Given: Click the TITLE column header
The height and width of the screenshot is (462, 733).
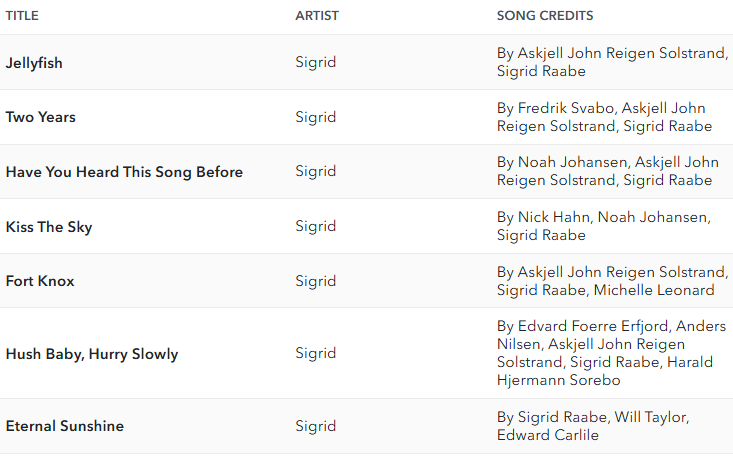Looking at the screenshot, I should click(22, 15).
